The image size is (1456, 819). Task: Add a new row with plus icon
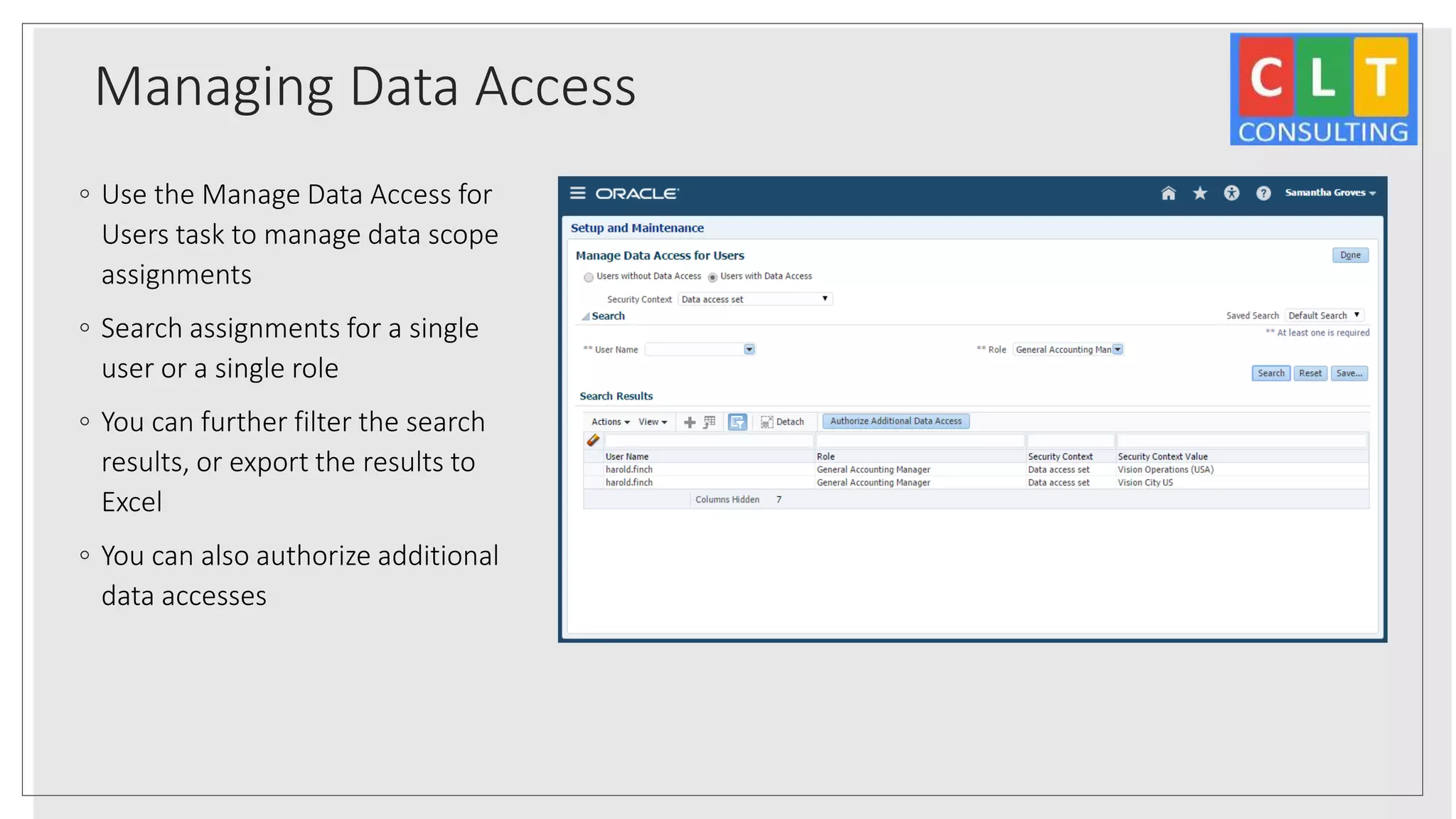point(689,422)
